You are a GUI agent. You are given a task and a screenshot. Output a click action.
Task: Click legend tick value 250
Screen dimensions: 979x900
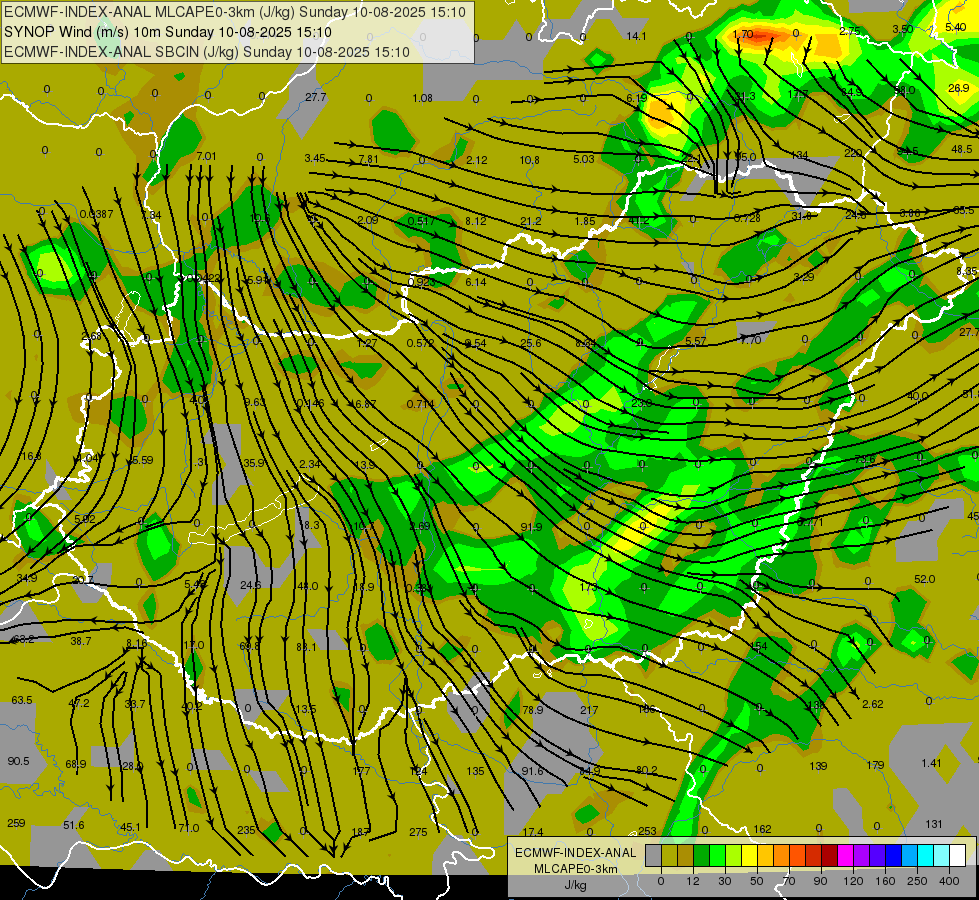pyautogui.click(x=917, y=881)
